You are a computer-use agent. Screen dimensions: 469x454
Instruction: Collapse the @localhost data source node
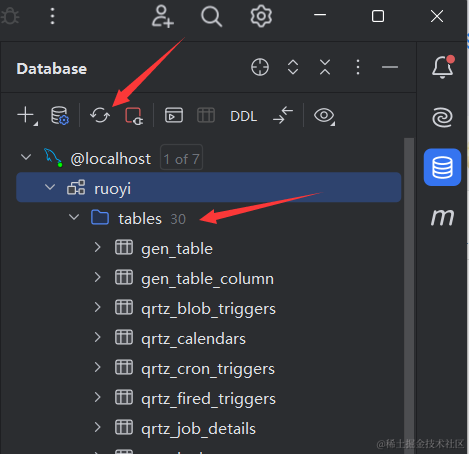(26, 157)
